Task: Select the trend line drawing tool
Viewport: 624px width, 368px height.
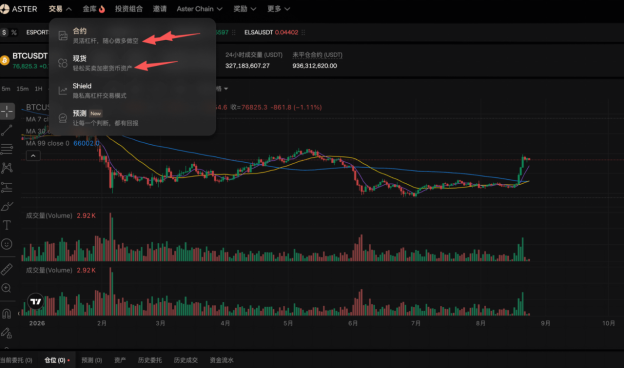Action: tap(7, 130)
